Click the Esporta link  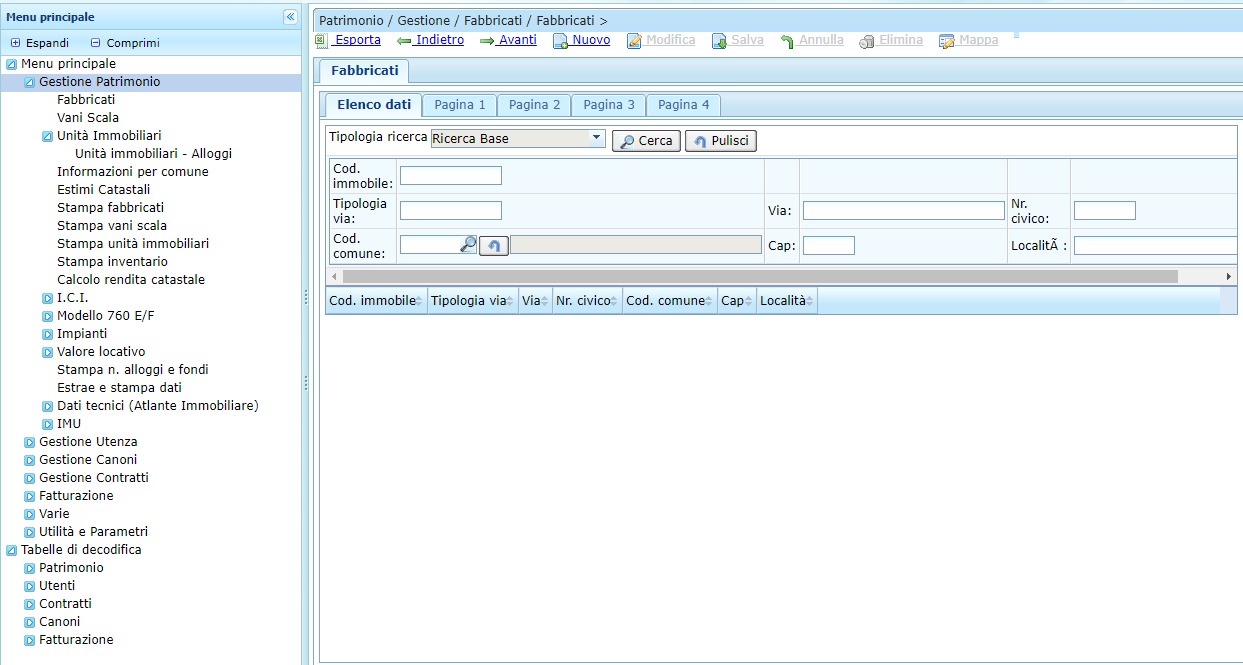(357, 40)
